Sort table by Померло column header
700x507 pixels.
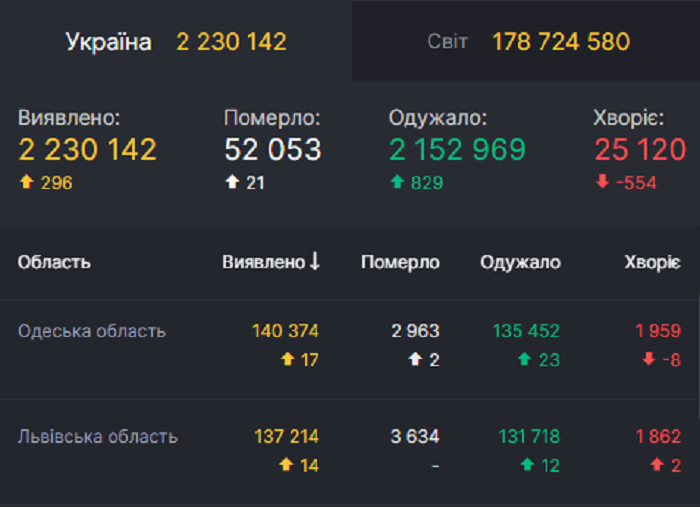click(x=400, y=262)
